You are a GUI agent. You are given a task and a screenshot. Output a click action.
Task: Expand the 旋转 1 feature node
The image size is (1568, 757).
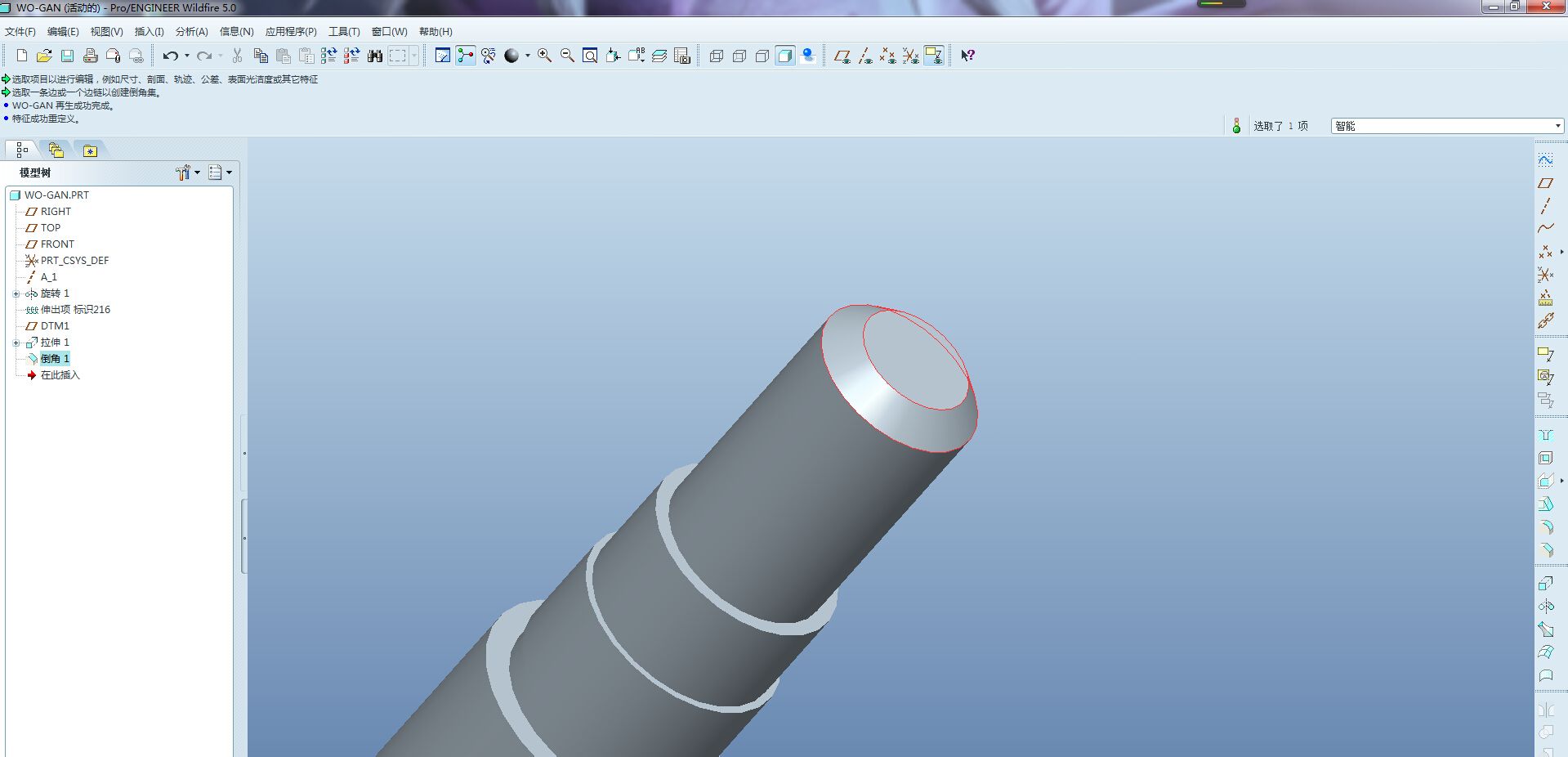click(x=16, y=293)
